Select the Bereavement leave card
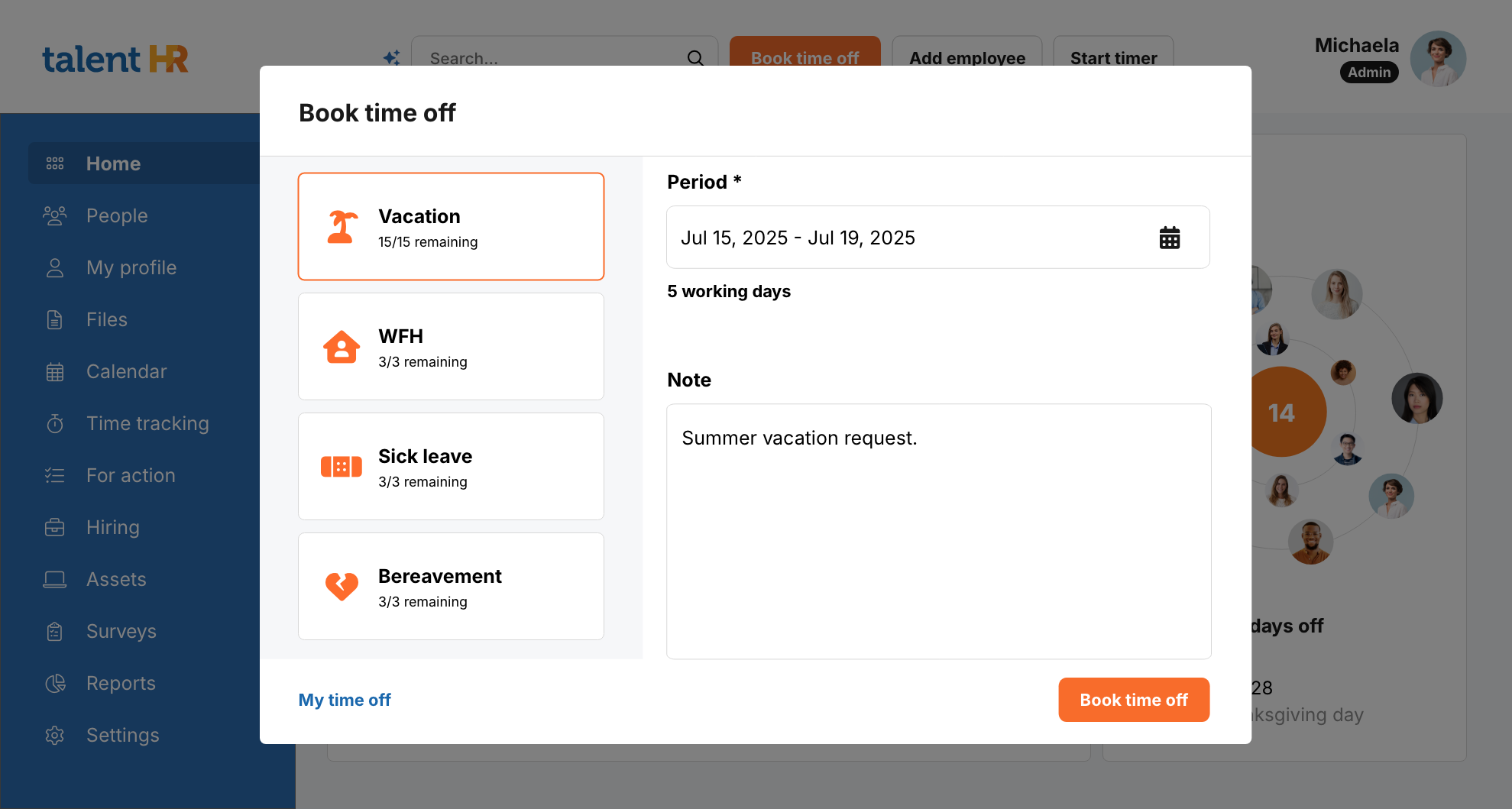The image size is (1512, 809). [x=451, y=587]
